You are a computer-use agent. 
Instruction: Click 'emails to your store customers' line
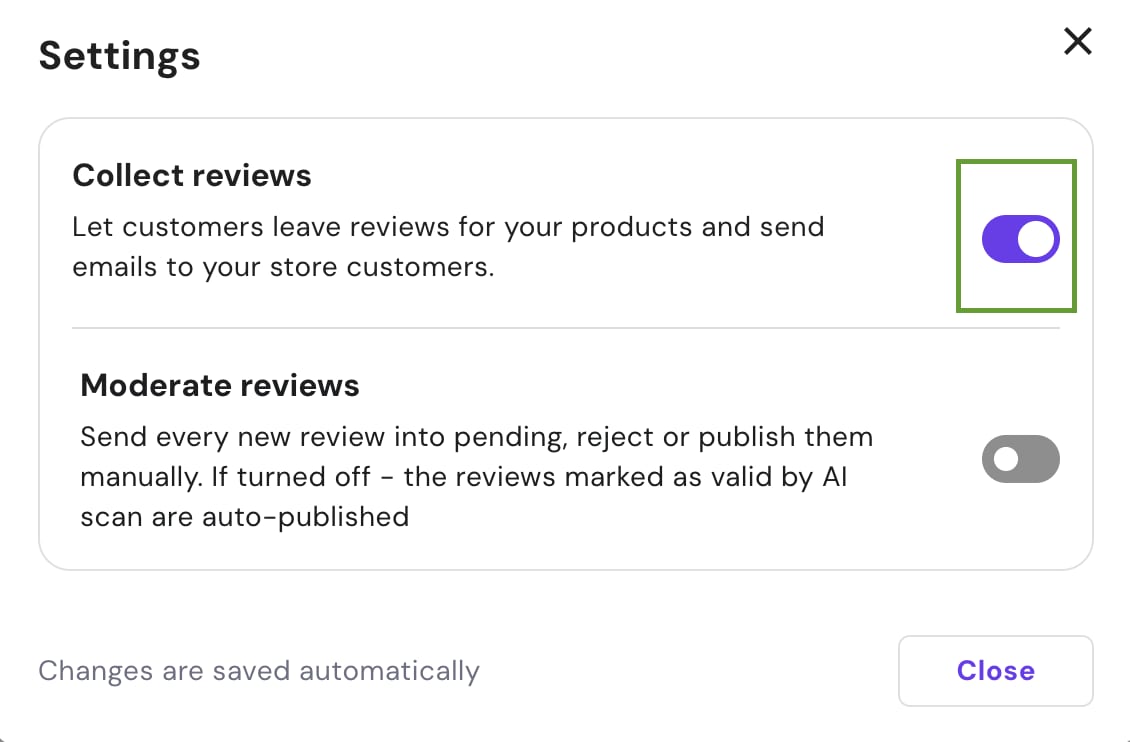point(283,268)
